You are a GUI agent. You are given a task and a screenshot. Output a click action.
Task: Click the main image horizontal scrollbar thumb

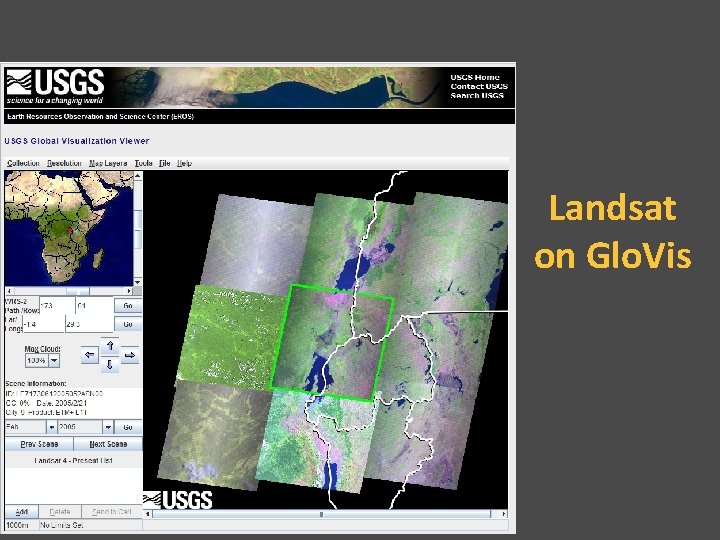[321, 514]
